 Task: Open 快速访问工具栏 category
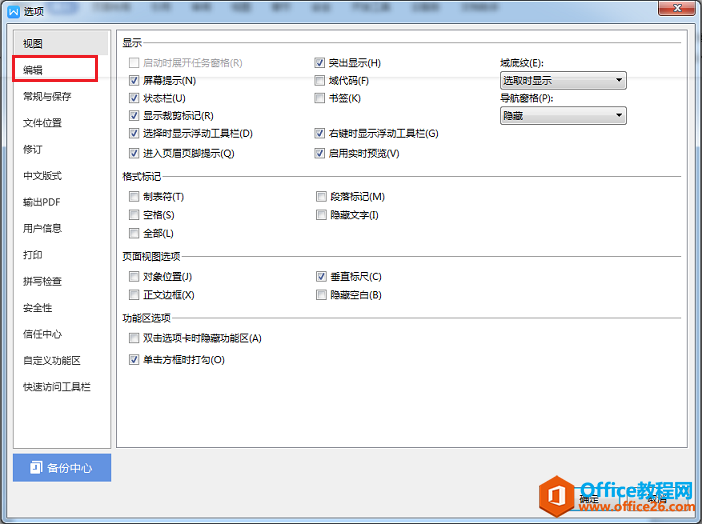point(57,387)
